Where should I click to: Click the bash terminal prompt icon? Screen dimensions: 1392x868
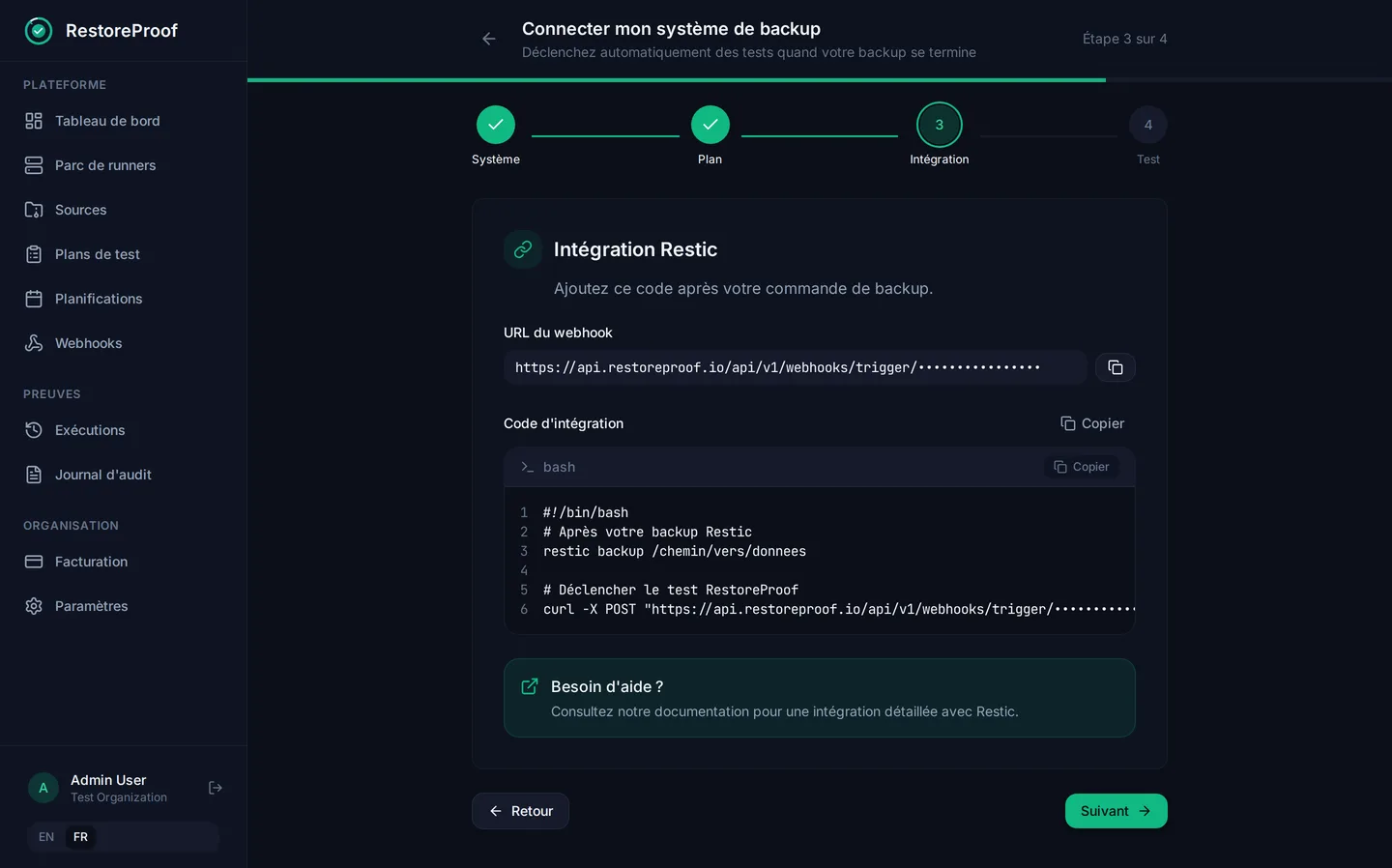coord(527,467)
